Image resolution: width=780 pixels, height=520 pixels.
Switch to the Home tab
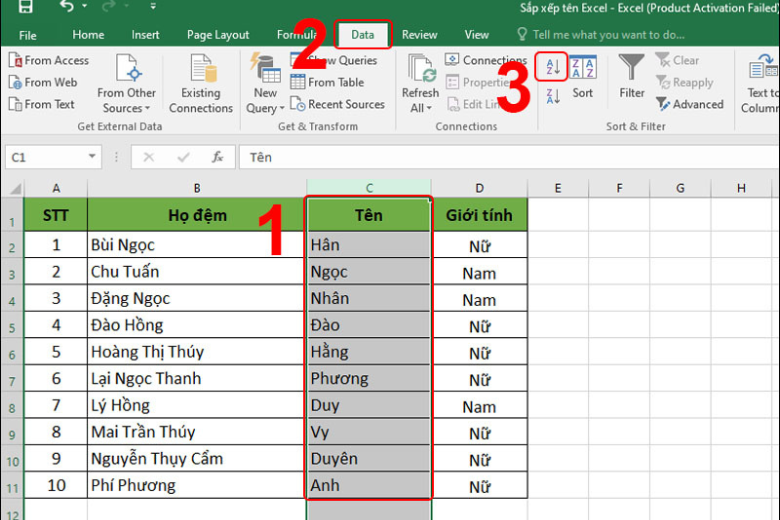88,35
